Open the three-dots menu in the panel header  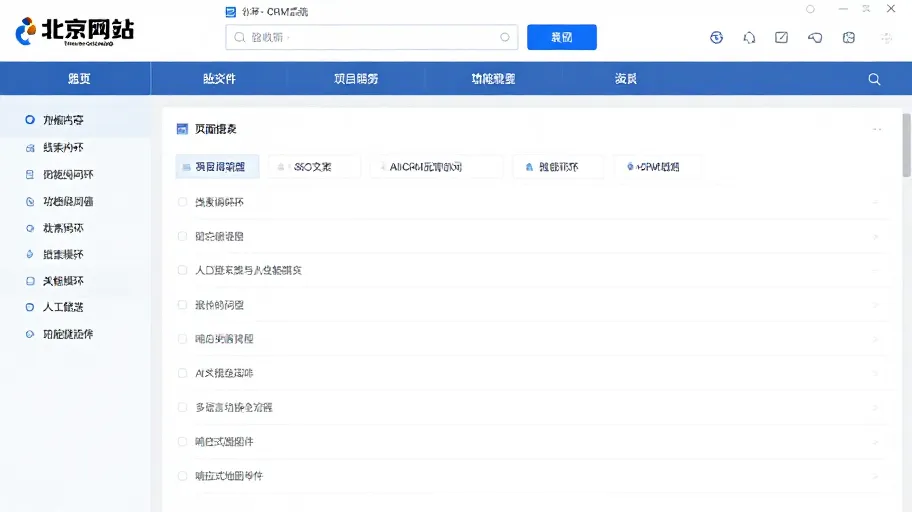tap(877, 129)
